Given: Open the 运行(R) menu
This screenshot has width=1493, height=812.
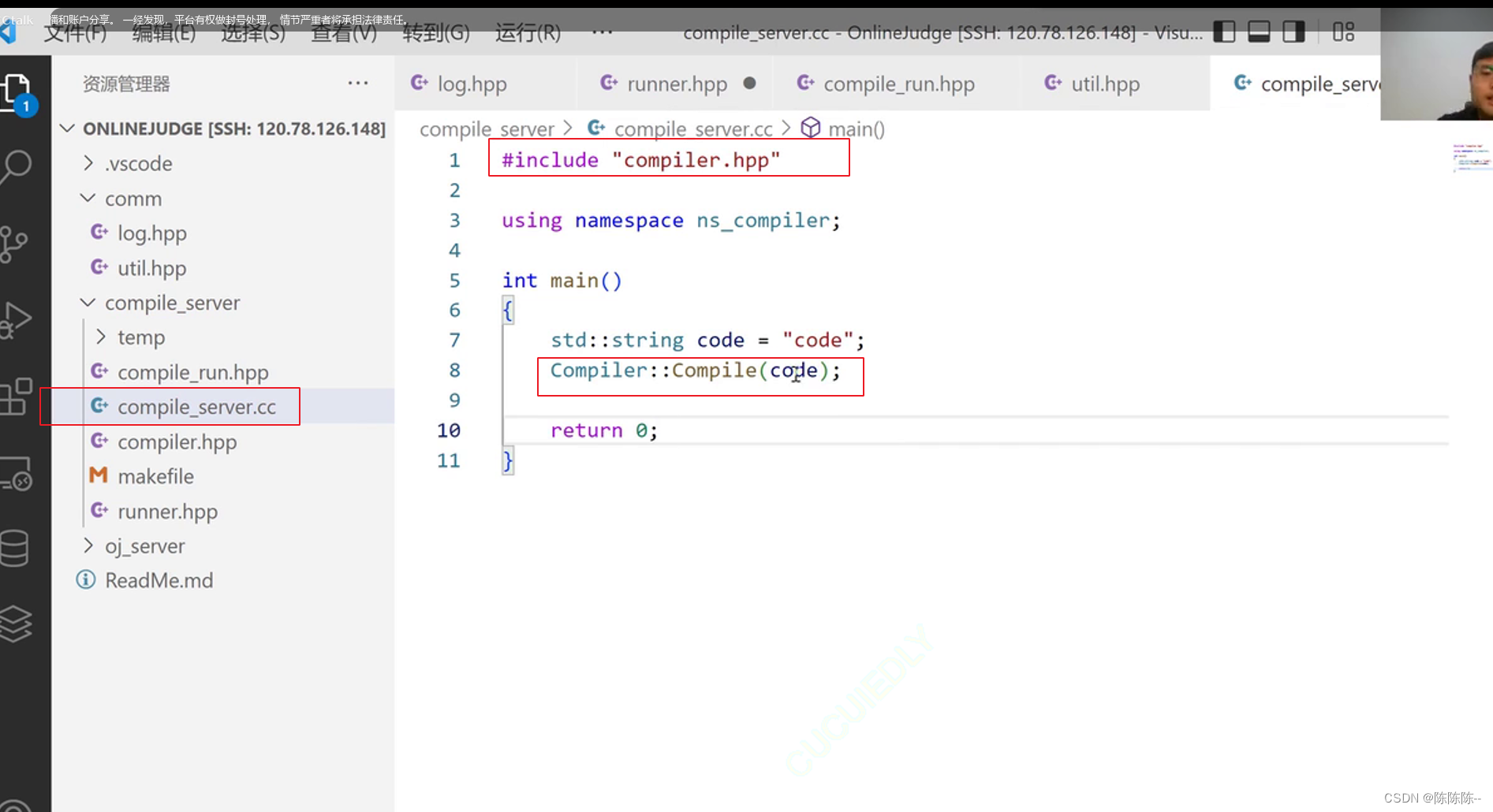Looking at the screenshot, I should (528, 33).
